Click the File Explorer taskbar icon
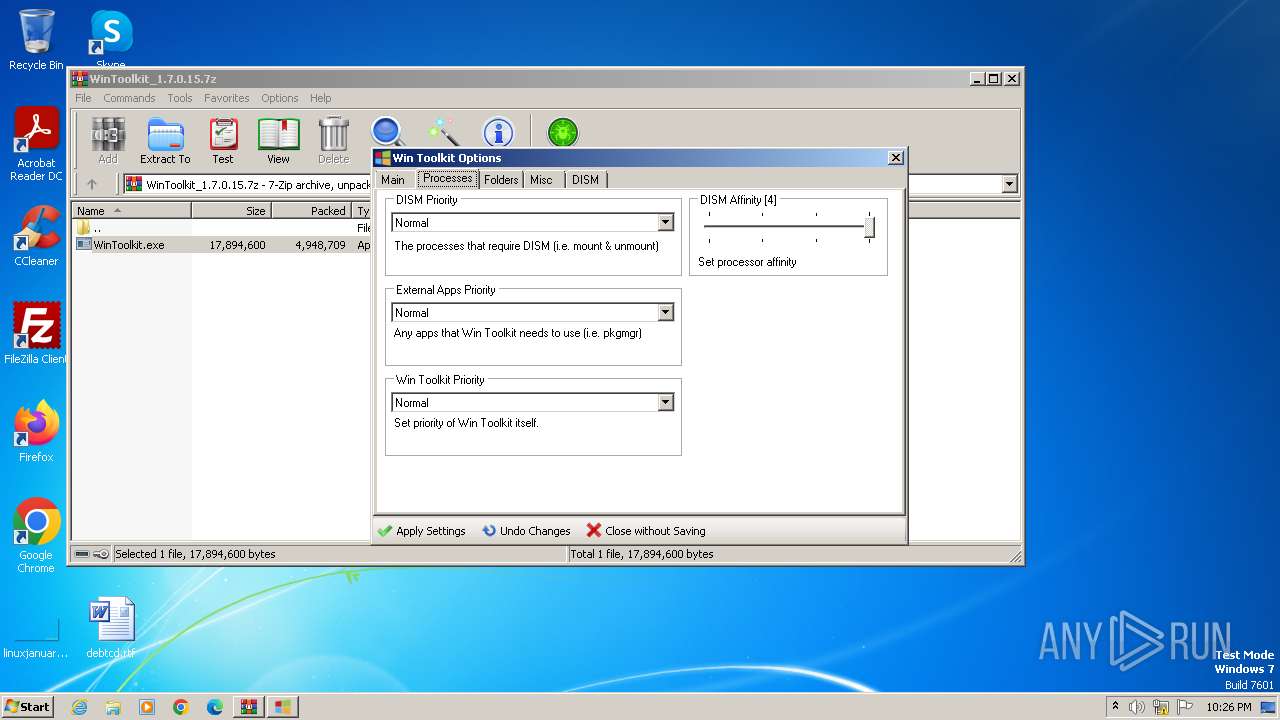 coord(113,707)
